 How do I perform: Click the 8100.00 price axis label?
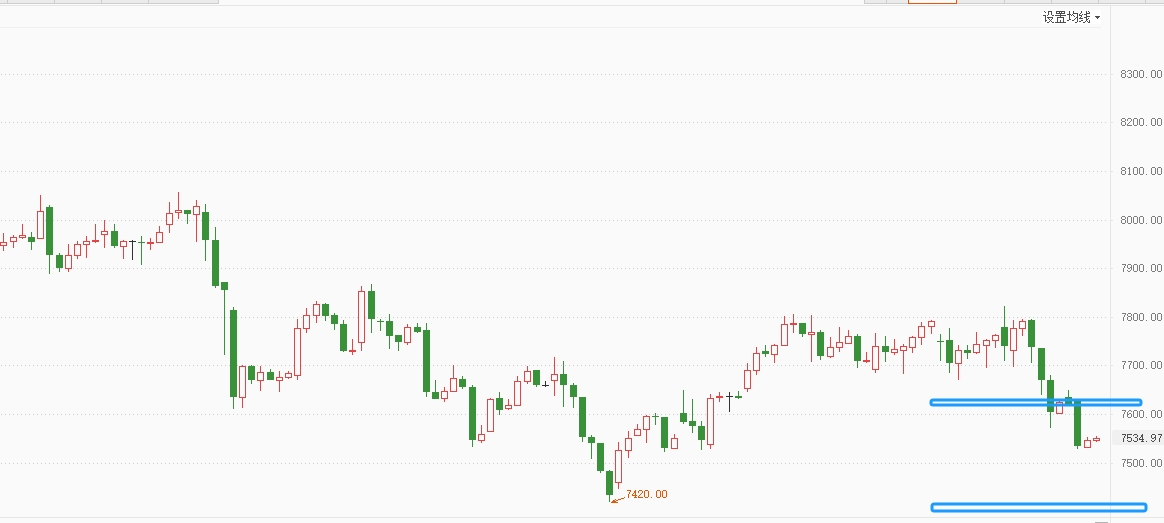[x=1141, y=171]
